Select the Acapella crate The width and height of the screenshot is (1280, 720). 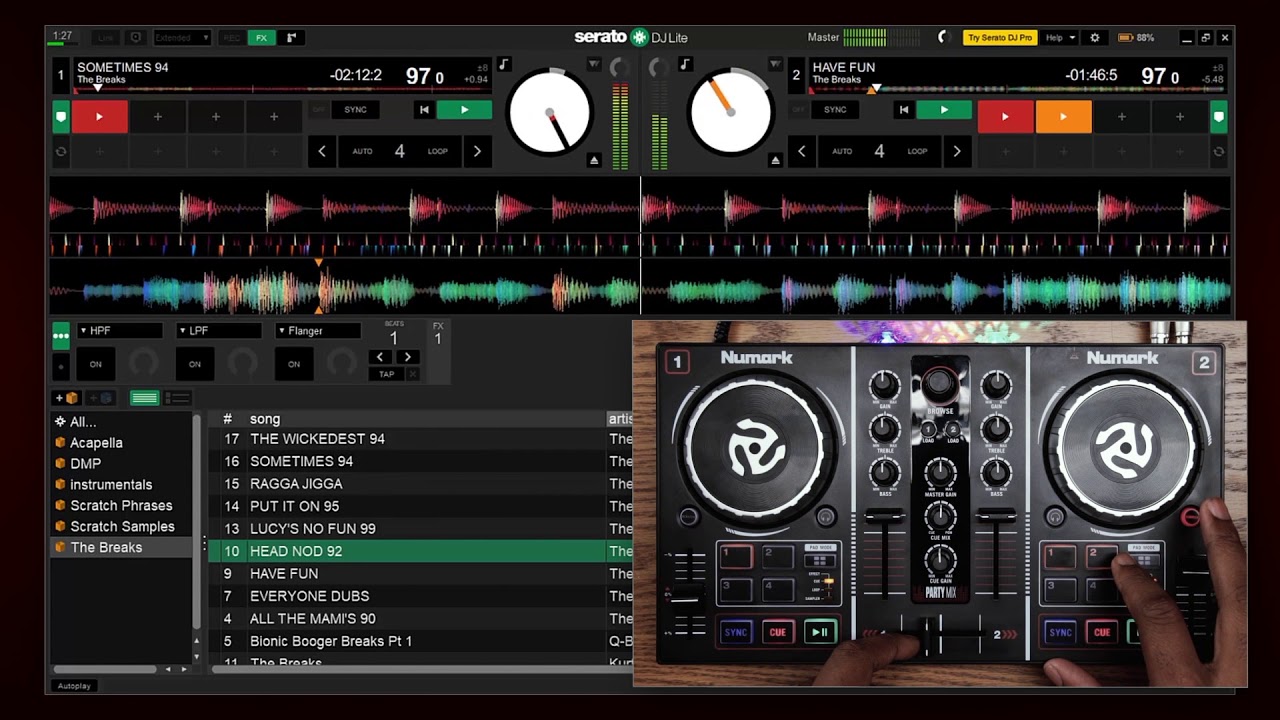click(97, 443)
